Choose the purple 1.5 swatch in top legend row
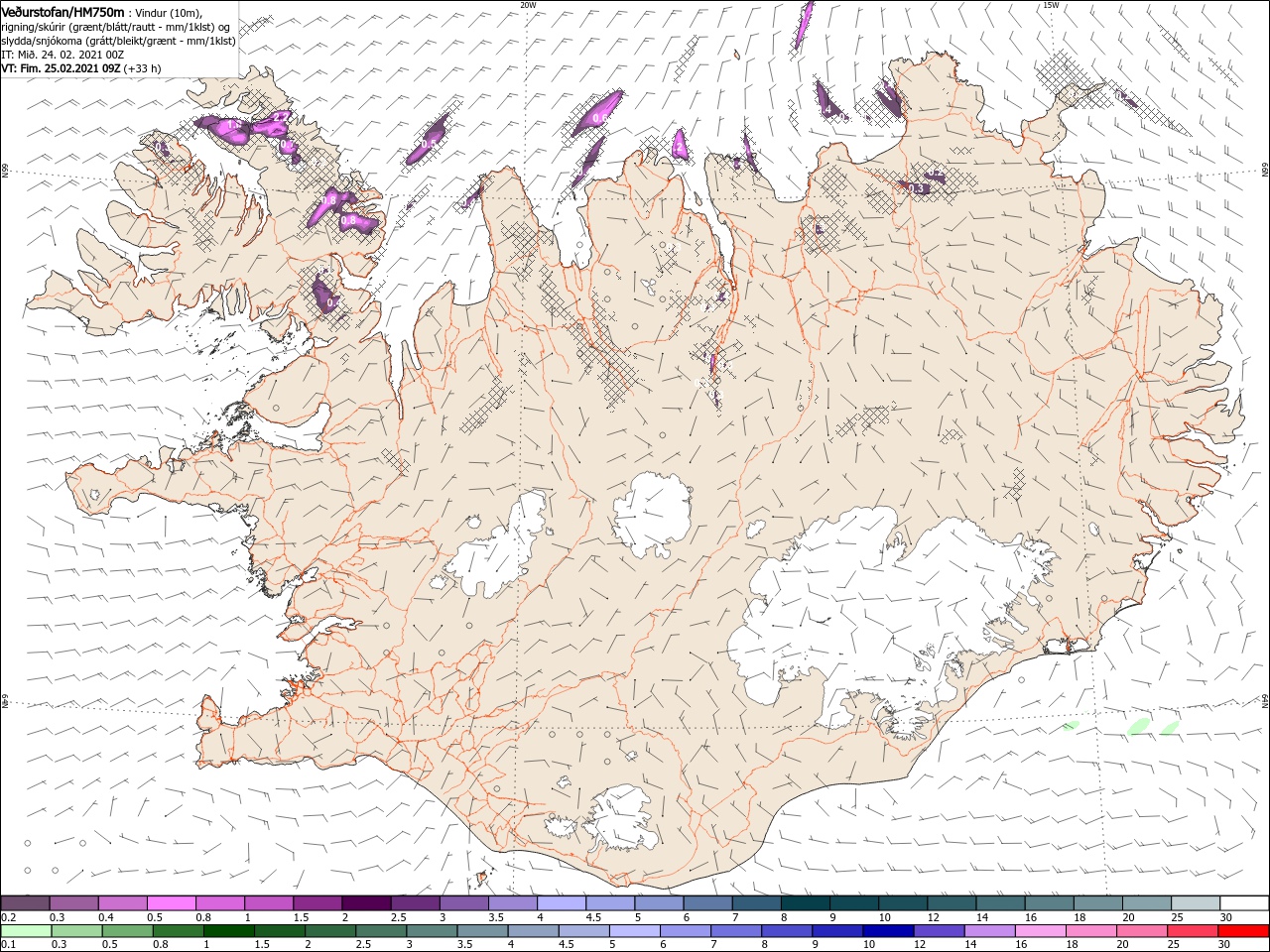 [317, 902]
